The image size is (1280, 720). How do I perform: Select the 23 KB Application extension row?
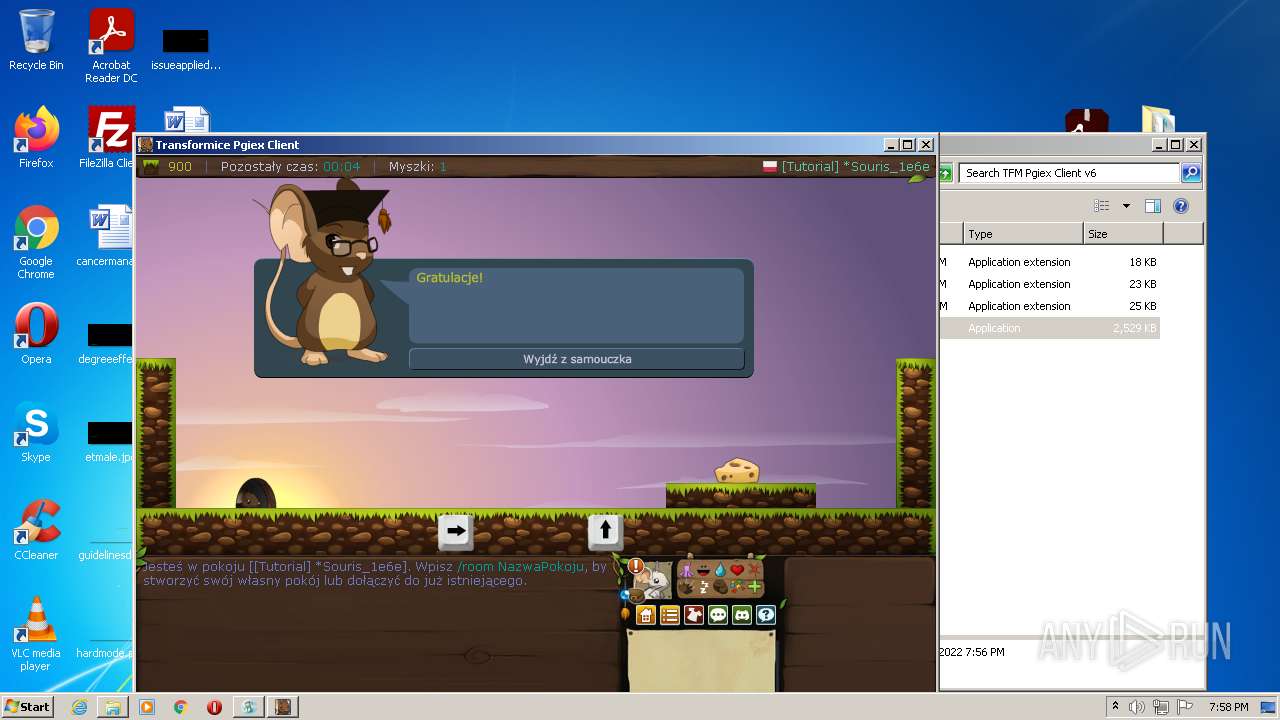pyautogui.click(x=1049, y=284)
